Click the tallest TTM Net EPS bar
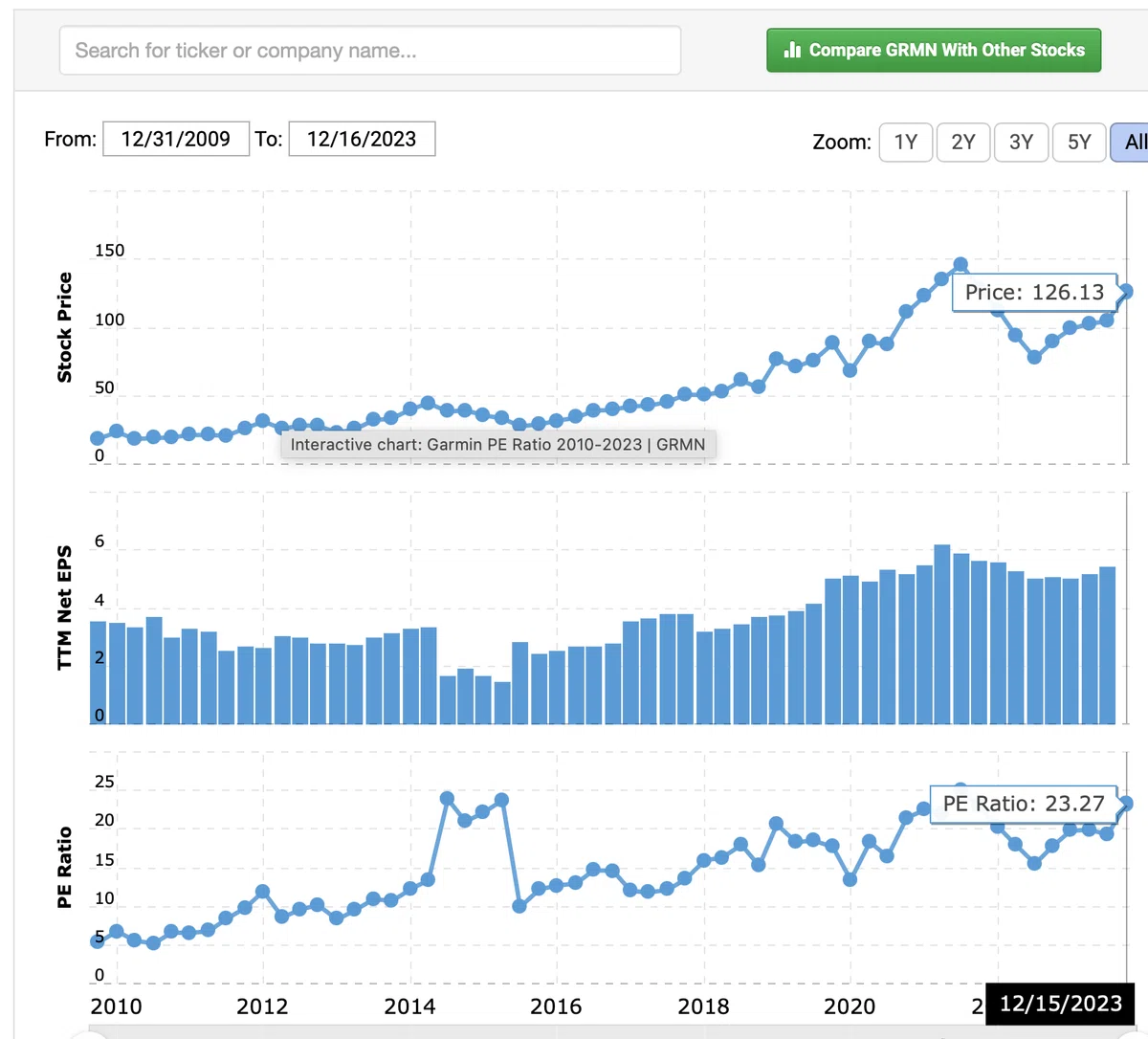This screenshot has height=1039, width=1148. pyautogui.click(x=942, y=634)
